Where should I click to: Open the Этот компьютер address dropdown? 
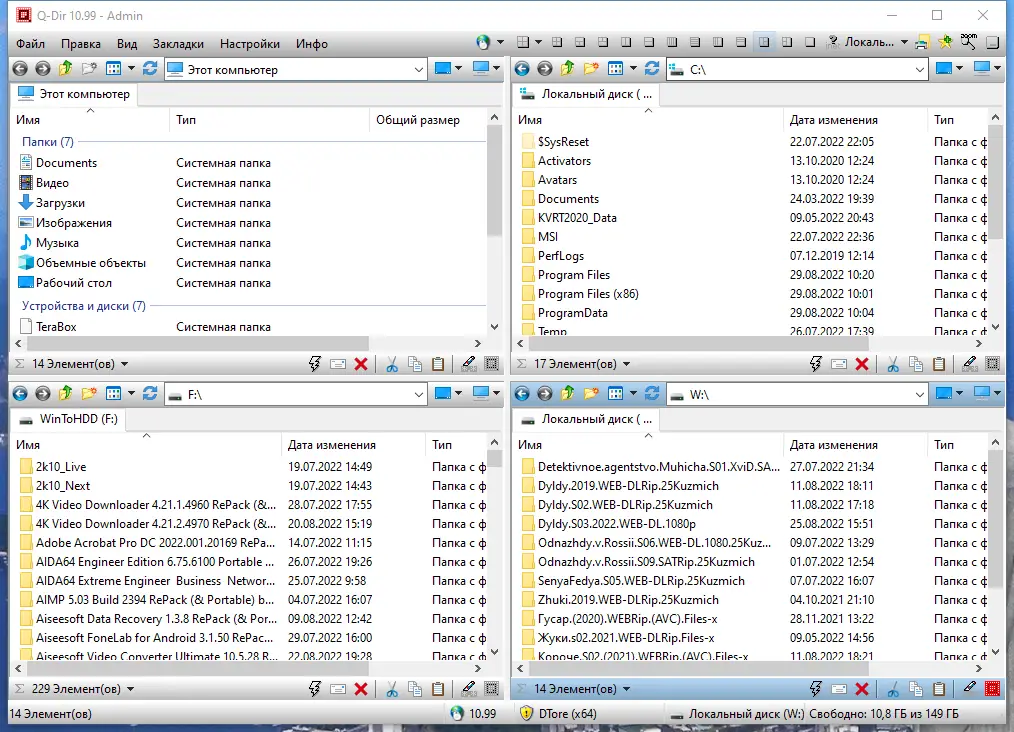click(x=418, y=69)
